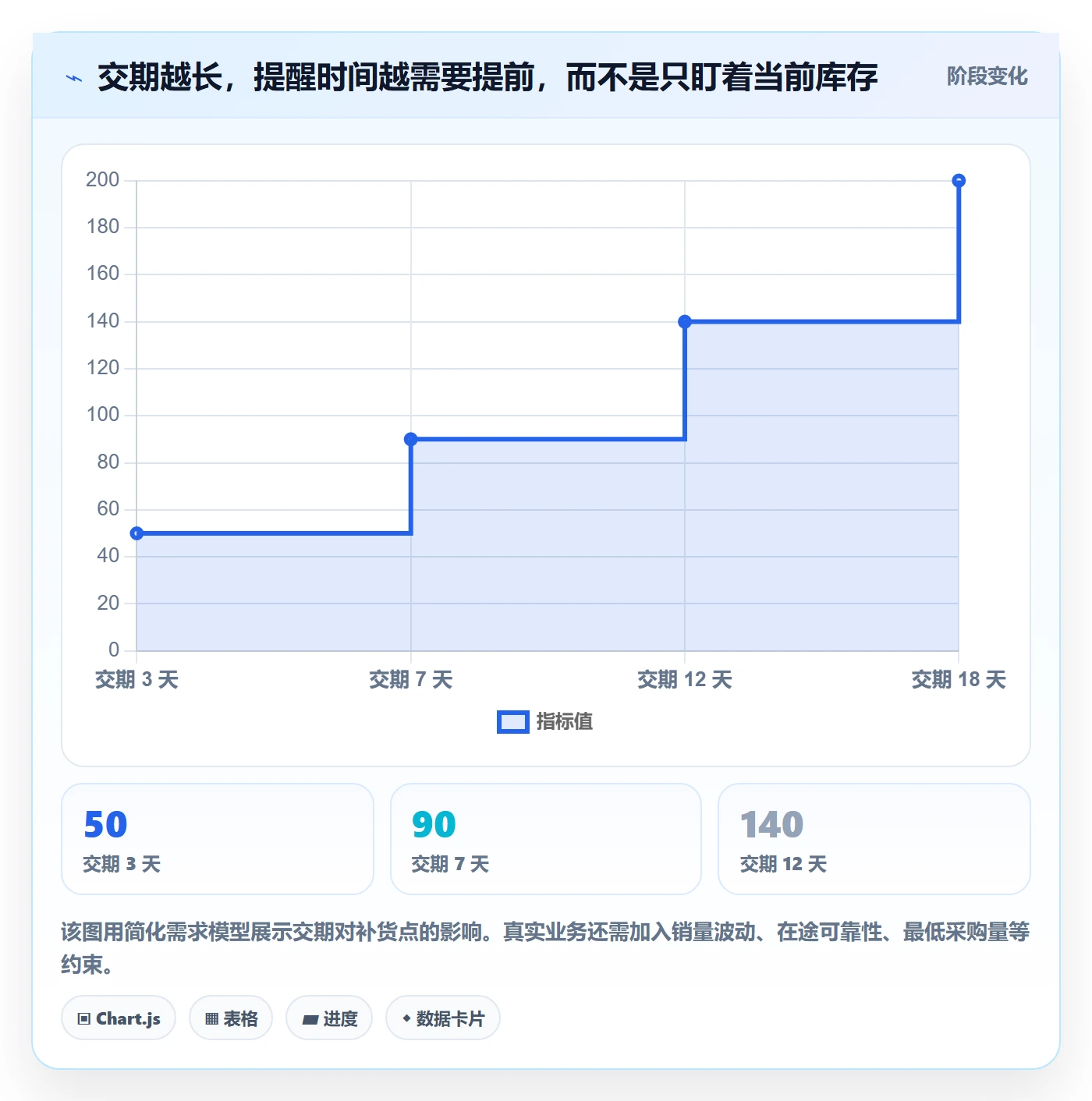Click the x-axis label 交期 3 天
This screenshot has height=1101, width=1092.
pos(136,680)
